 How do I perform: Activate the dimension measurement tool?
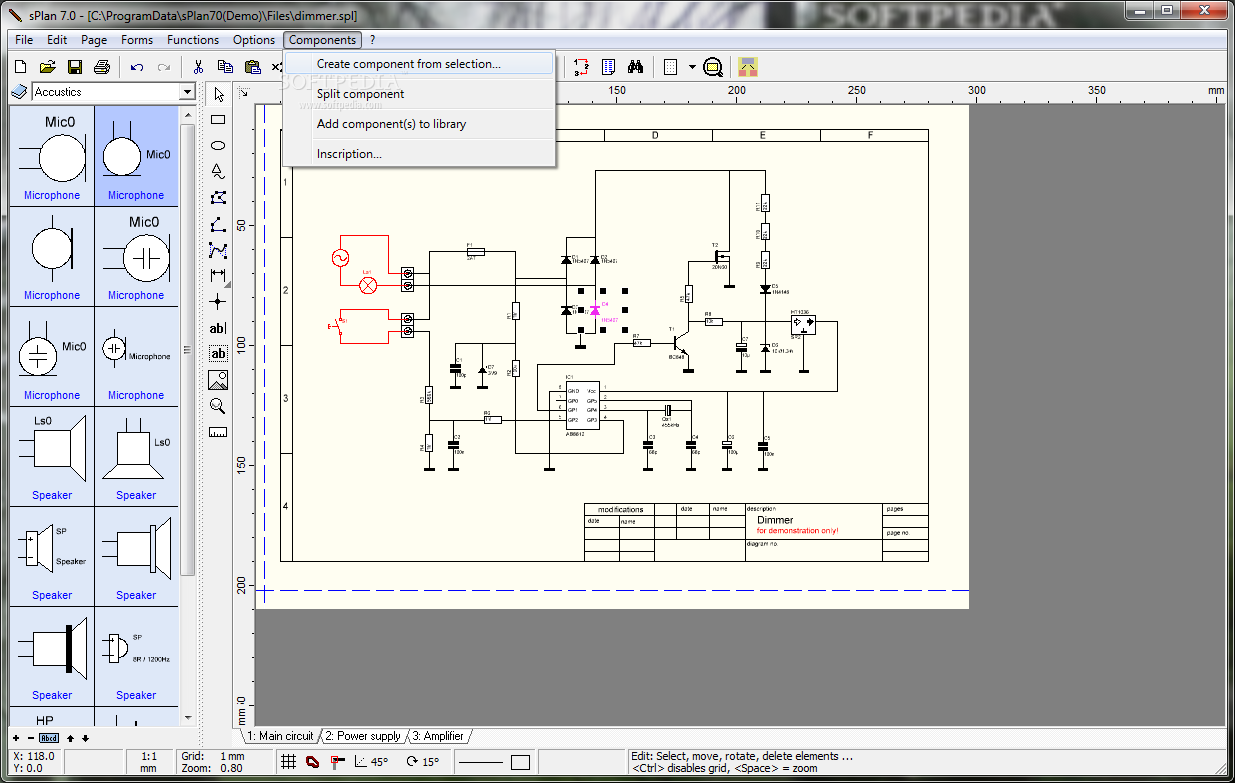218,275
